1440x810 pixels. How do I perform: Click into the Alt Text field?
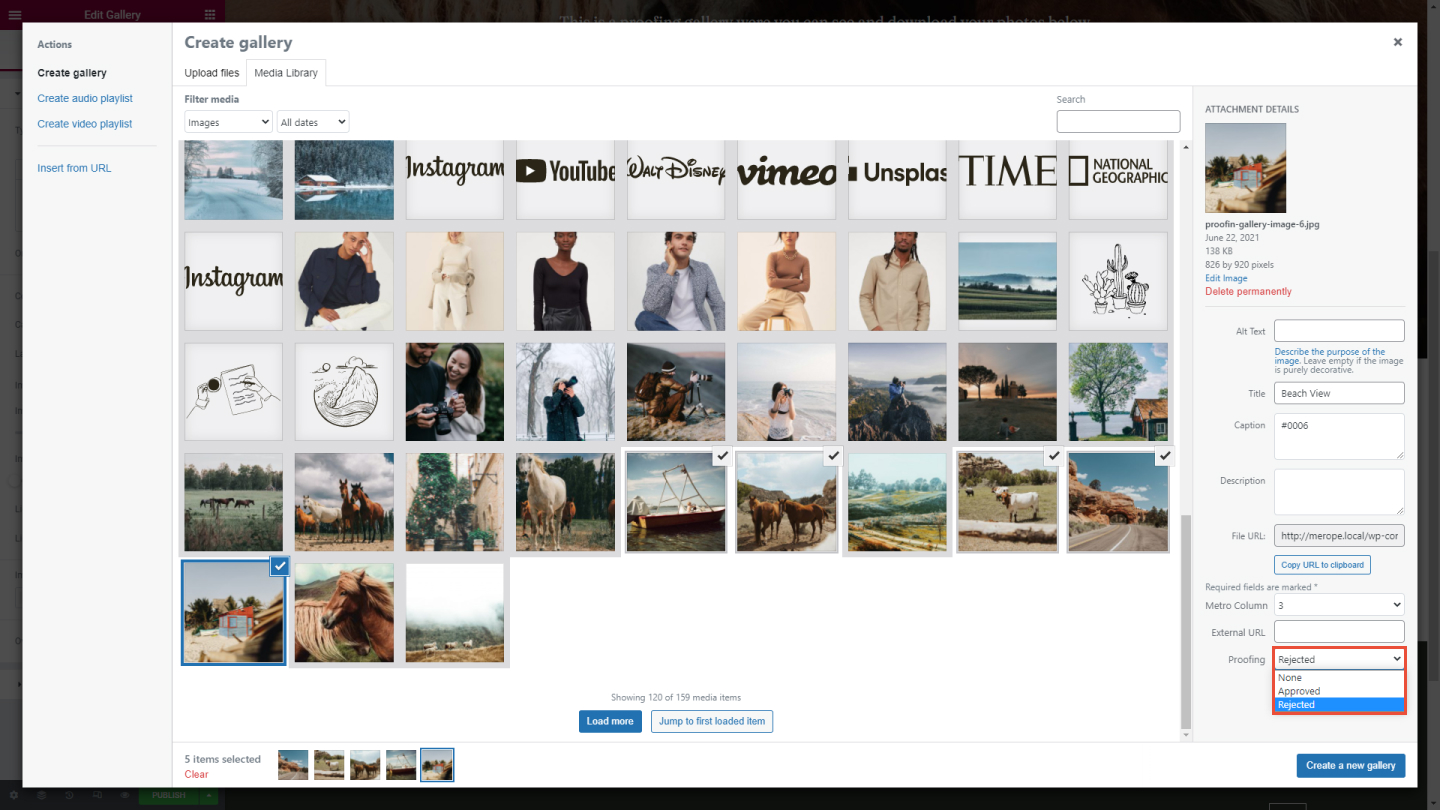pos(1339,331)
